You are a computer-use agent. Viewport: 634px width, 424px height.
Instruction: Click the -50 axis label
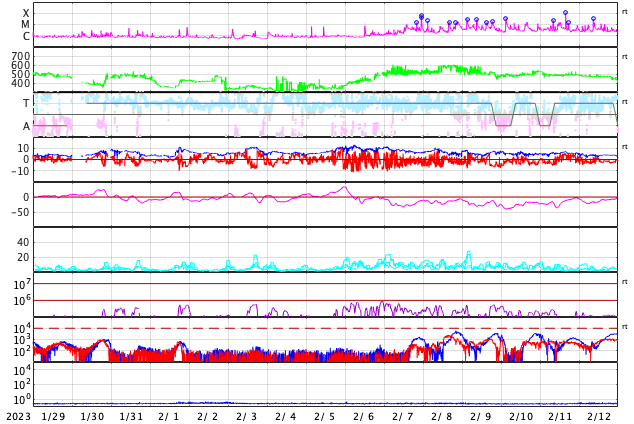(20, 213)
